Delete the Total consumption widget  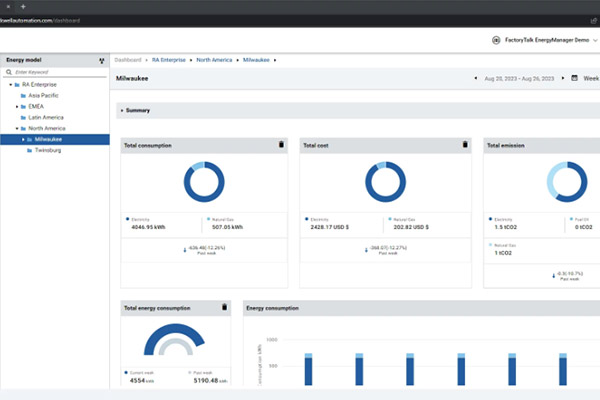[x=281, y=144]
